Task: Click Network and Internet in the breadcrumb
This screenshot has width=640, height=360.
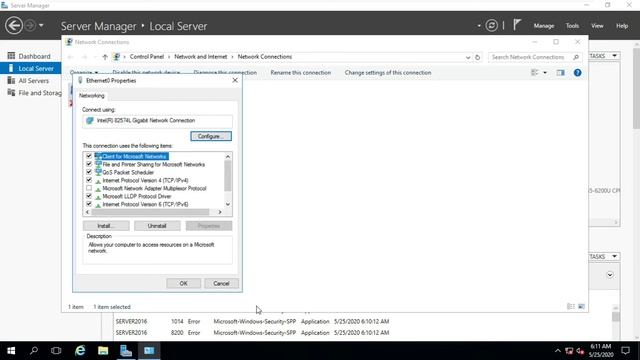Action: coord(200,57)
